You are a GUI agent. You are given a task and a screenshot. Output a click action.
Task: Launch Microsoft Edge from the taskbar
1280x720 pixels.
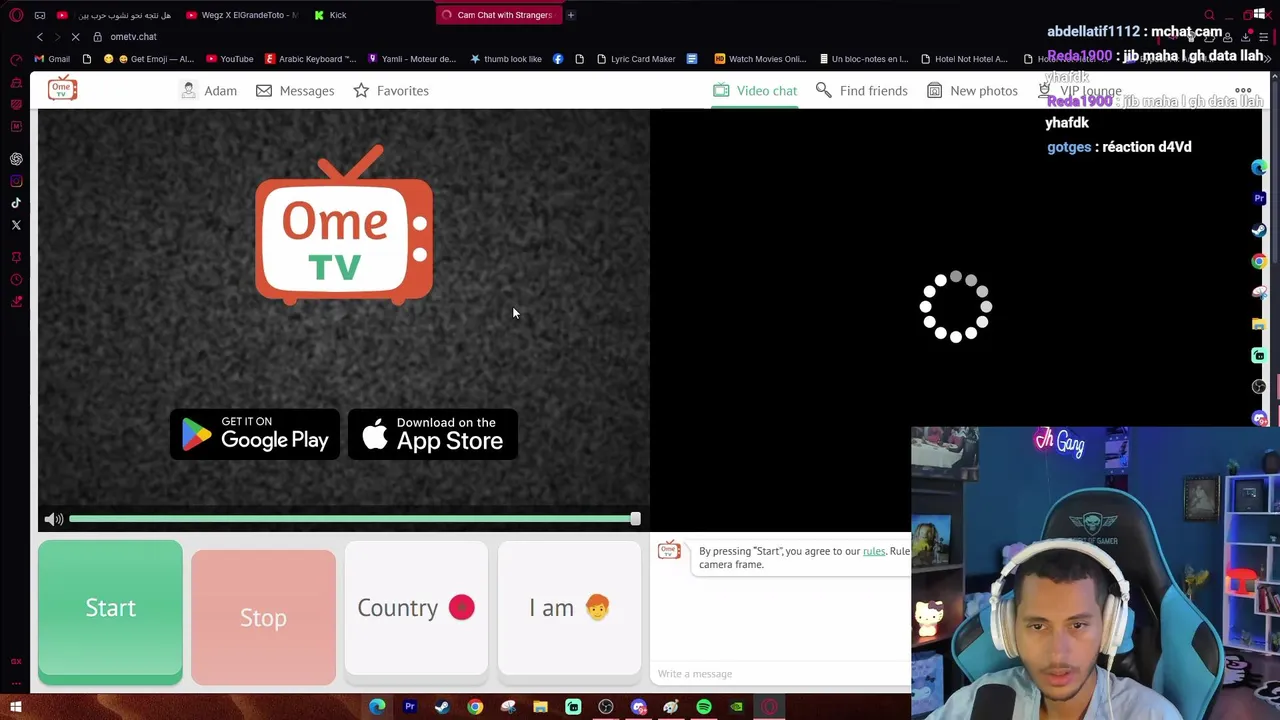[x=377, y=707]
